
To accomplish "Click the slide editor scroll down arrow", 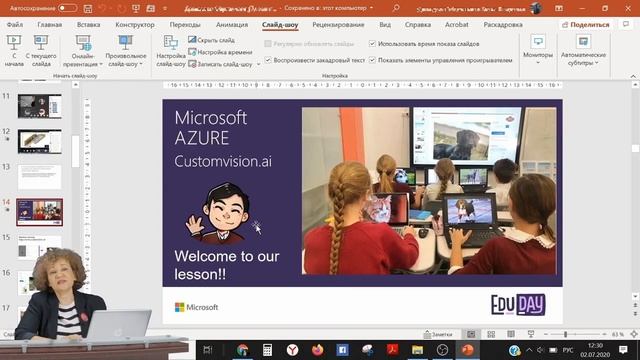I will click(635, 297).
